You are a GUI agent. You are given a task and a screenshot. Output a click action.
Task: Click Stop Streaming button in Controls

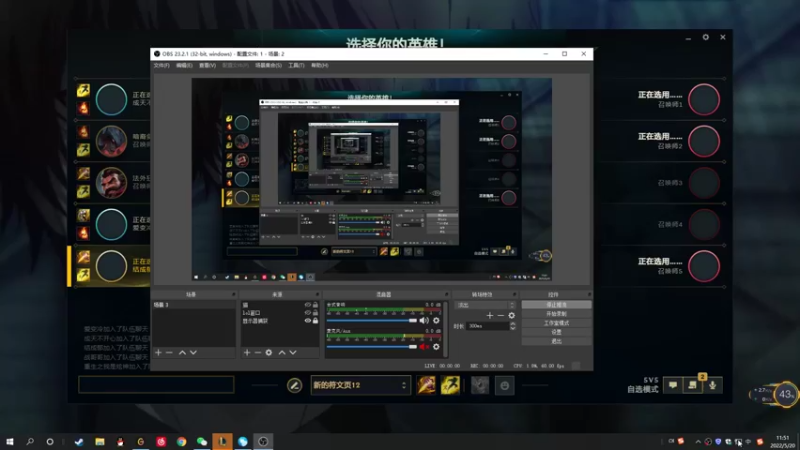click(x=556, y=305)
